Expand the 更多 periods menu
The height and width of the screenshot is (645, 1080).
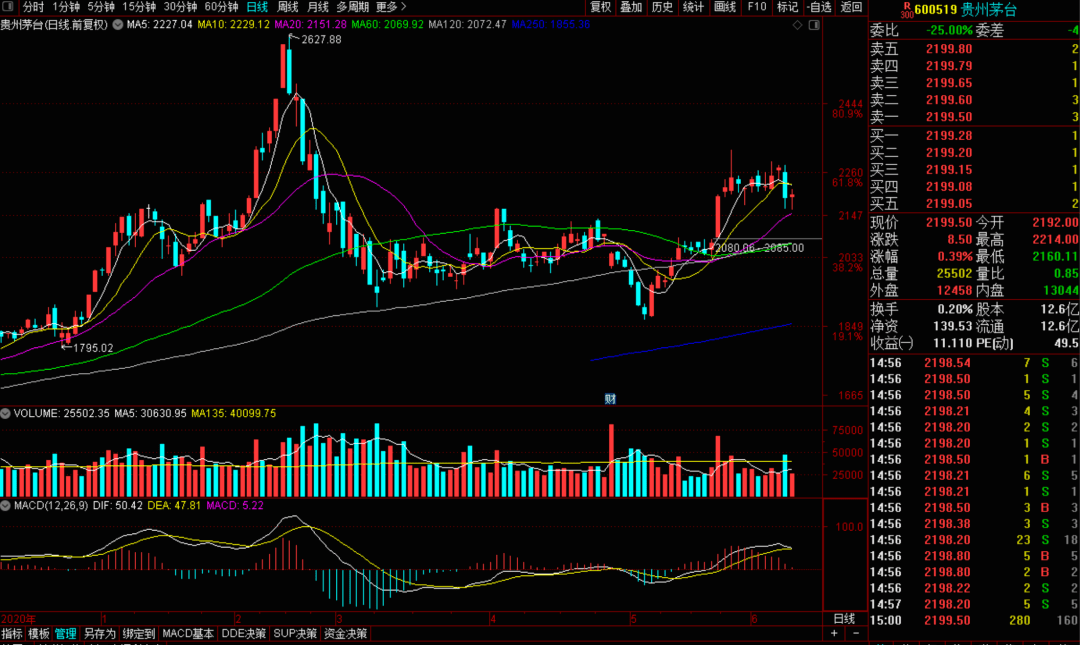(391, 7)
